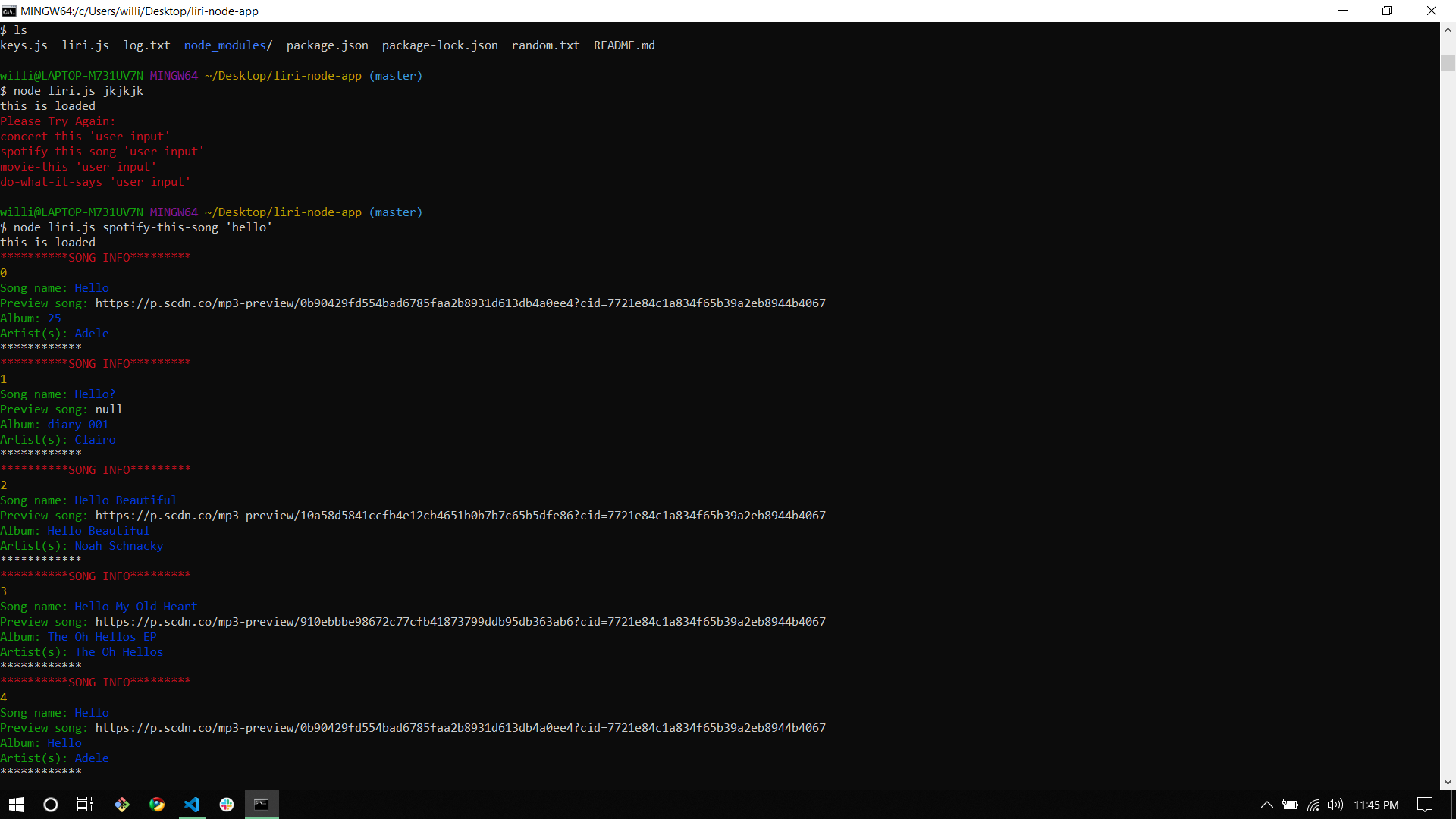This screenshot has height=819, width=1456.
Task: Open the Action Center notification icon
Action: point(1420,805)
